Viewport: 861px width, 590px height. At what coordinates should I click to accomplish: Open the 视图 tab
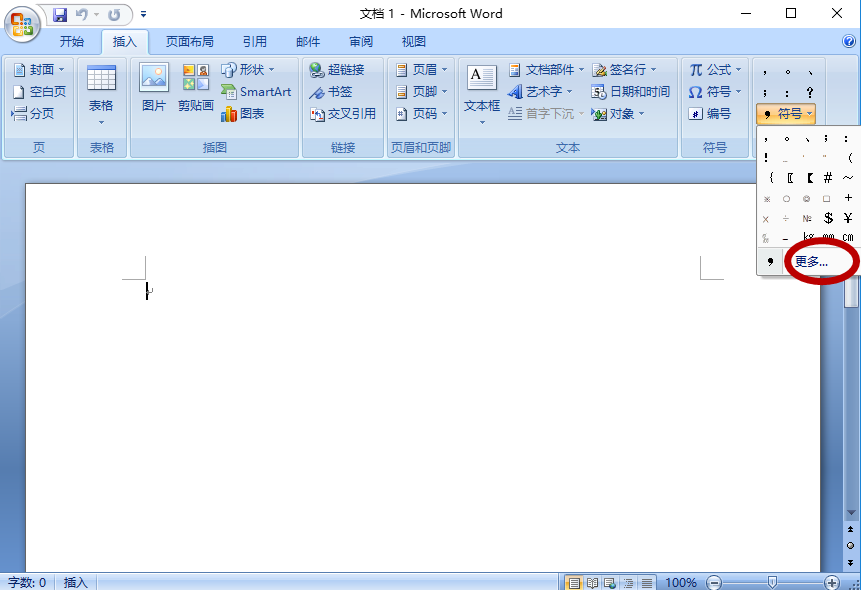click(413, 42)
